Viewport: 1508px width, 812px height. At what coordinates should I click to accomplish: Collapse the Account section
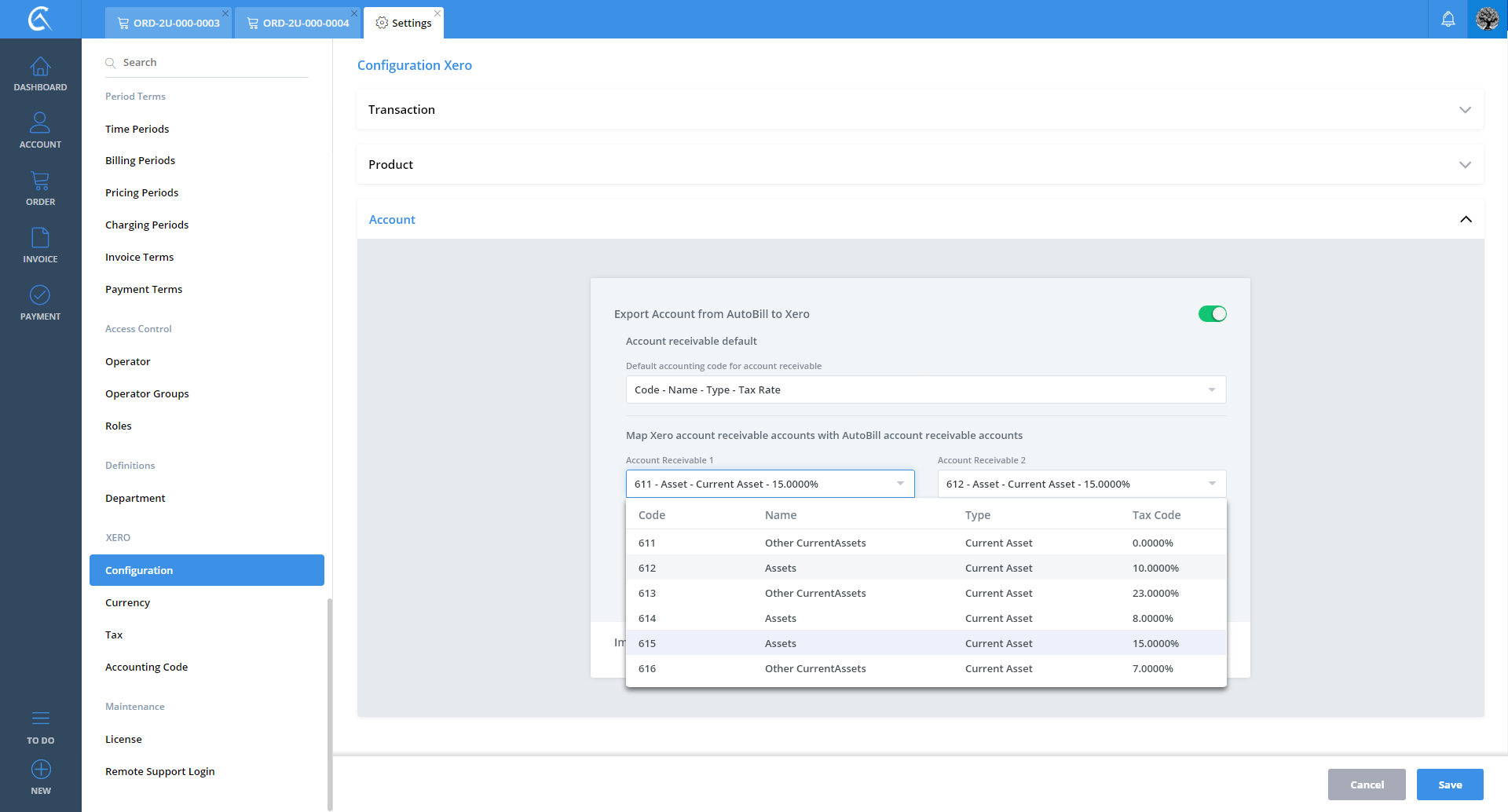tap(1465, 220)
